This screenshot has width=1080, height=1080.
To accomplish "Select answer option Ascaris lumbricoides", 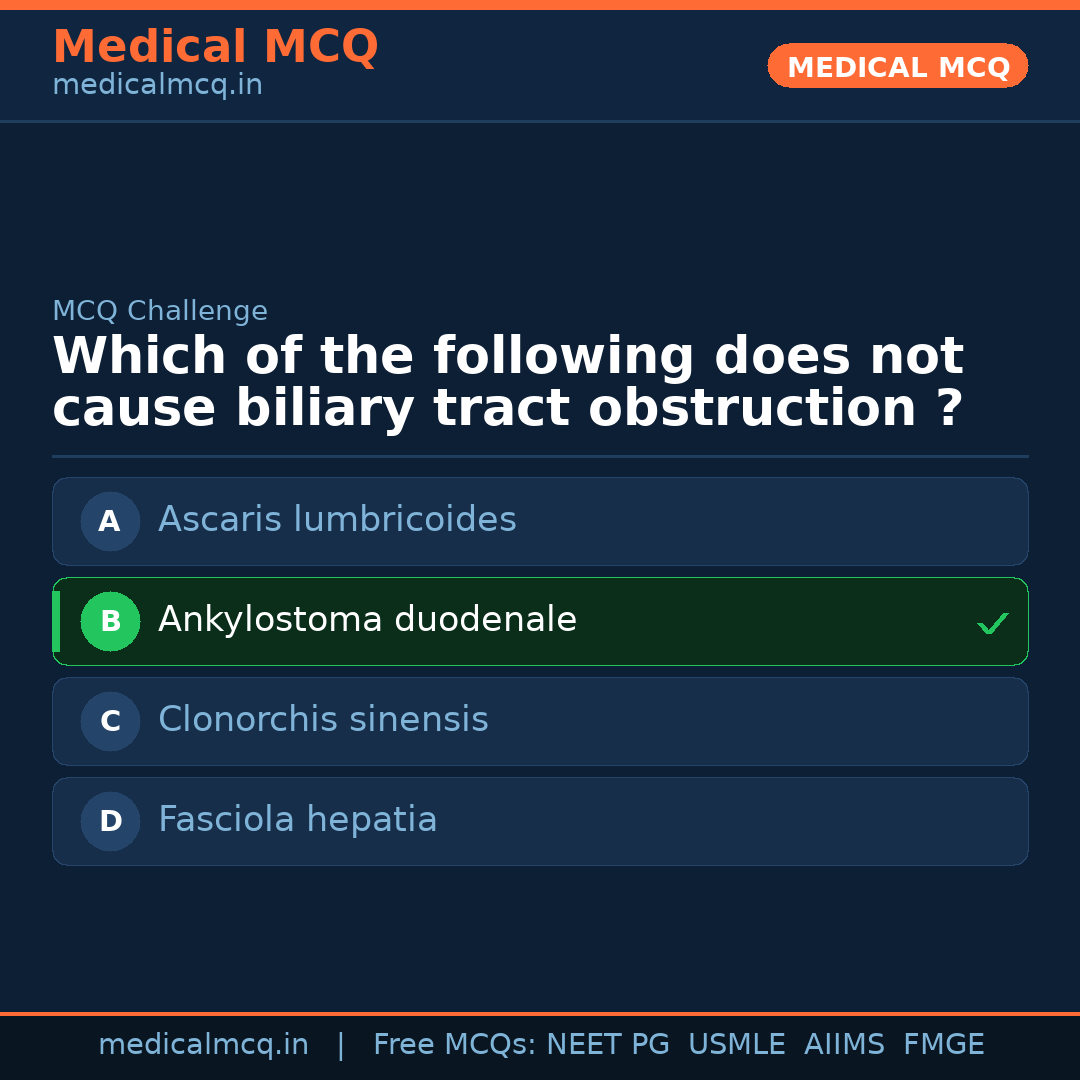I will (x=540, y=521).
